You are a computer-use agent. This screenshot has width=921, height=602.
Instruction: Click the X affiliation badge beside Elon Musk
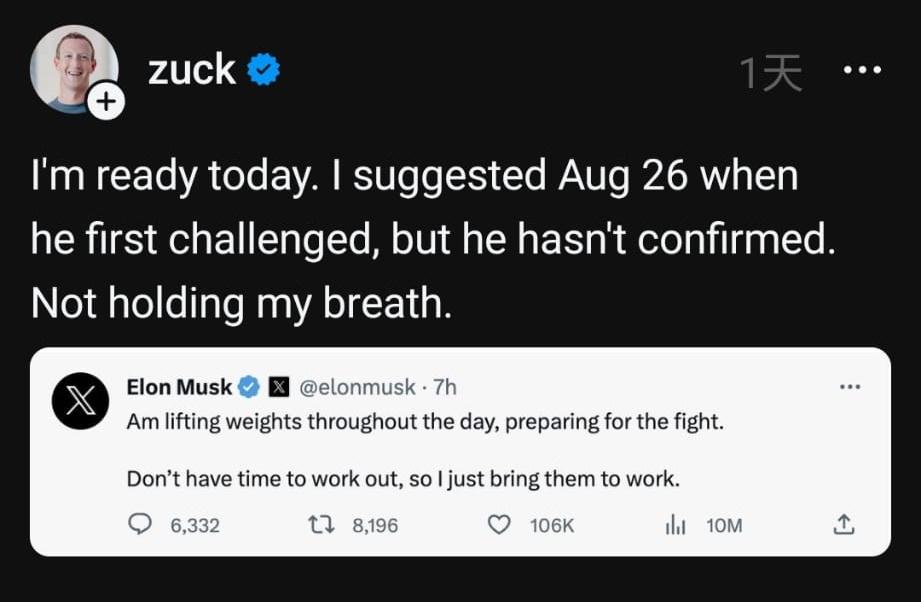pos(279,386)
